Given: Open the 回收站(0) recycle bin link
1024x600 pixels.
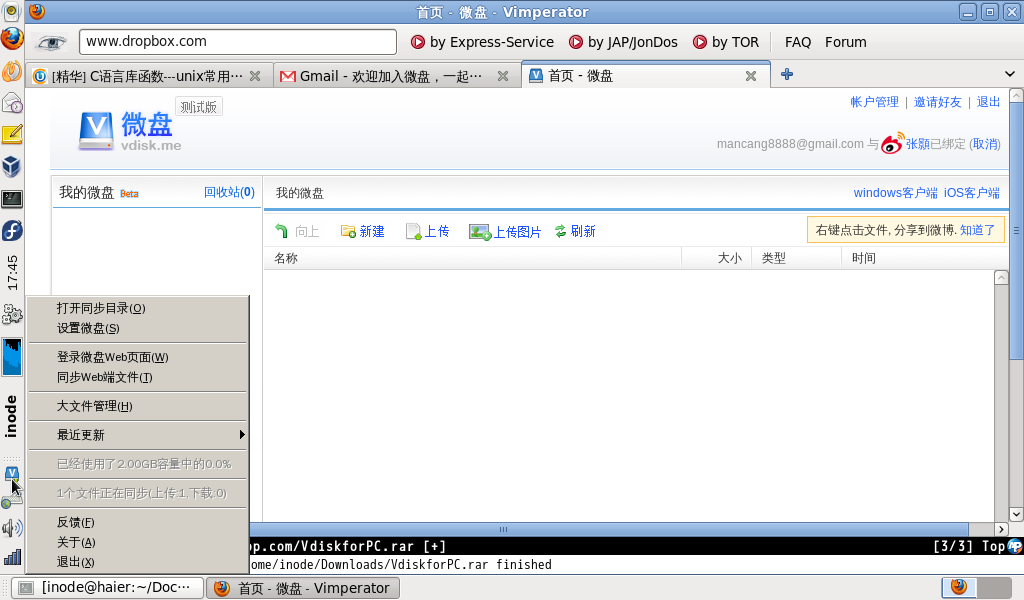Looking at the screenshot, I should click(x=229, y=192).
